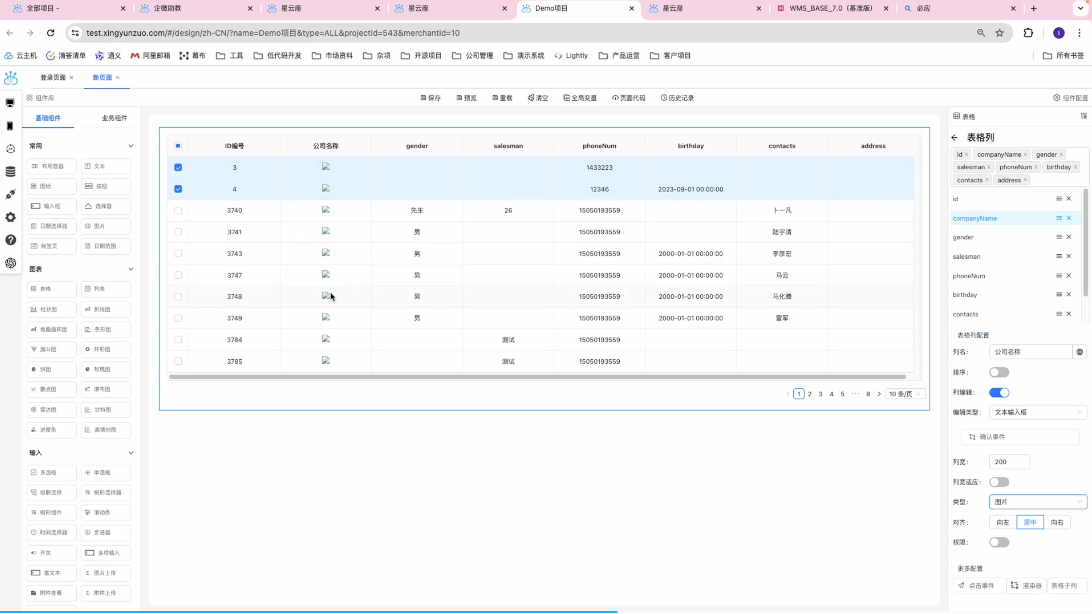
Task: Click the settings gear in left sidebar
Action: click(x=10, y=217)
